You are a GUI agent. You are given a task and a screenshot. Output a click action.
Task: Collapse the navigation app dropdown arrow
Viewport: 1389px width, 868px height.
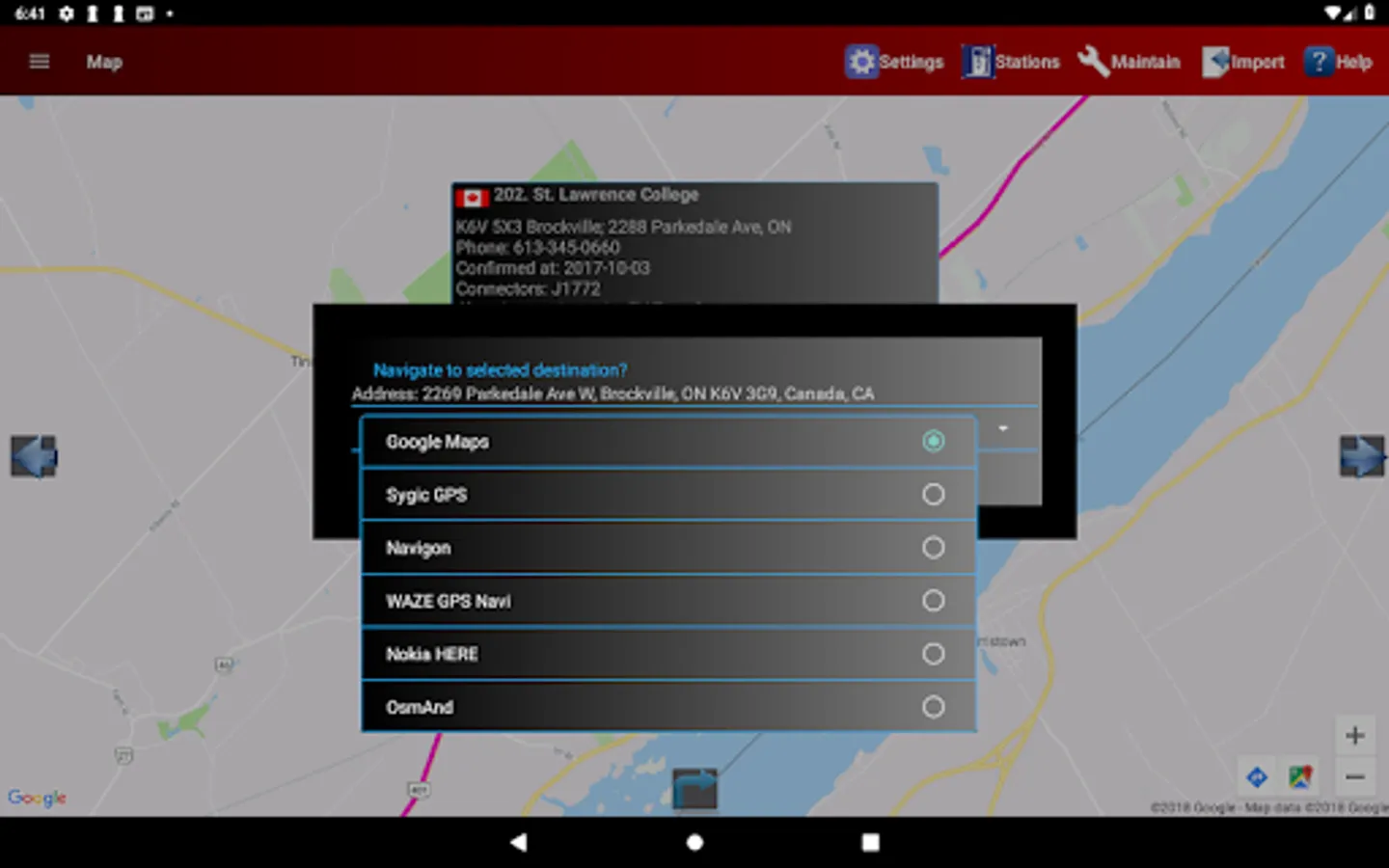[x=1003, y=428]
